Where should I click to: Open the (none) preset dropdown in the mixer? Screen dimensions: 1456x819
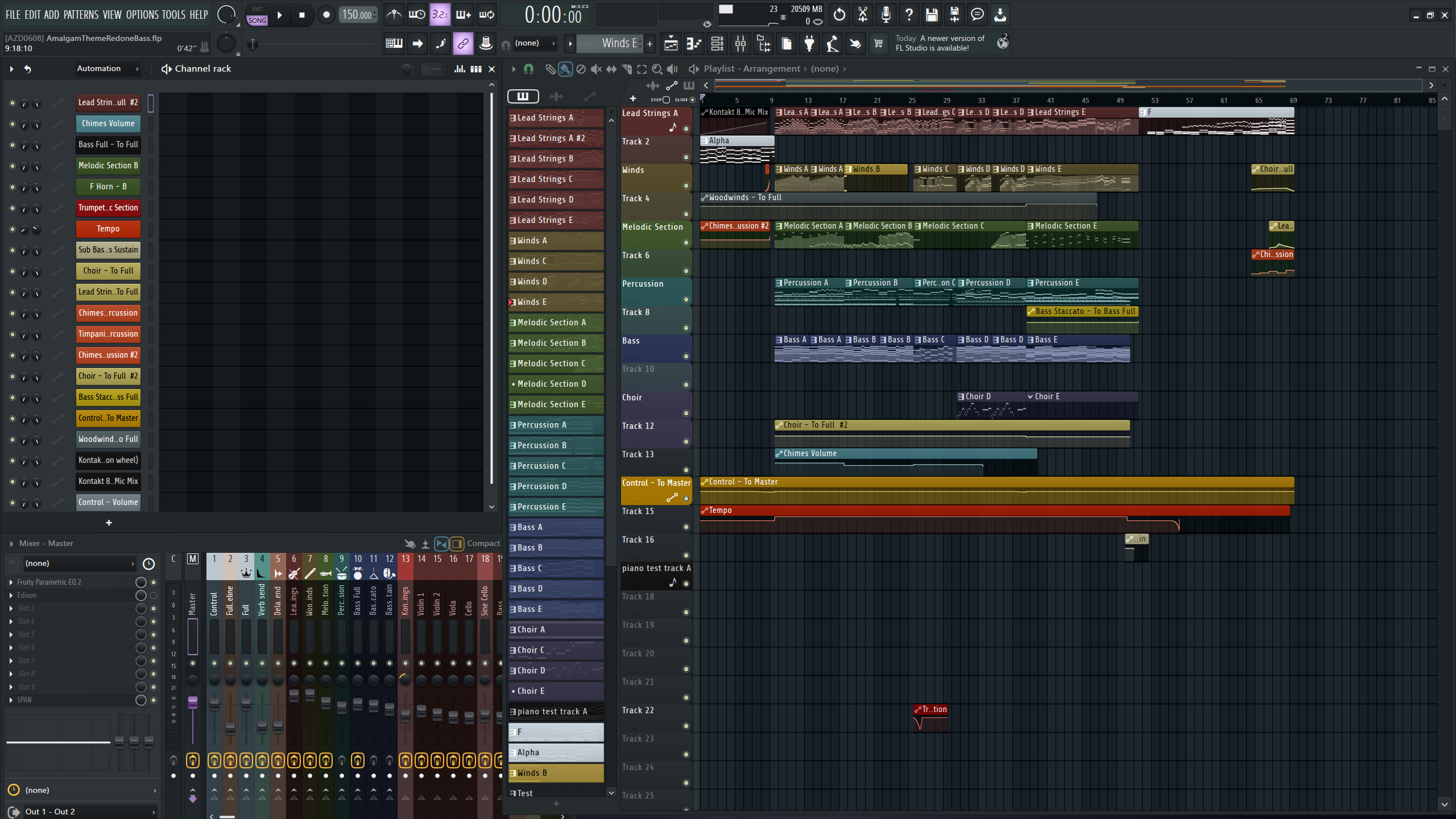[80, 563]
